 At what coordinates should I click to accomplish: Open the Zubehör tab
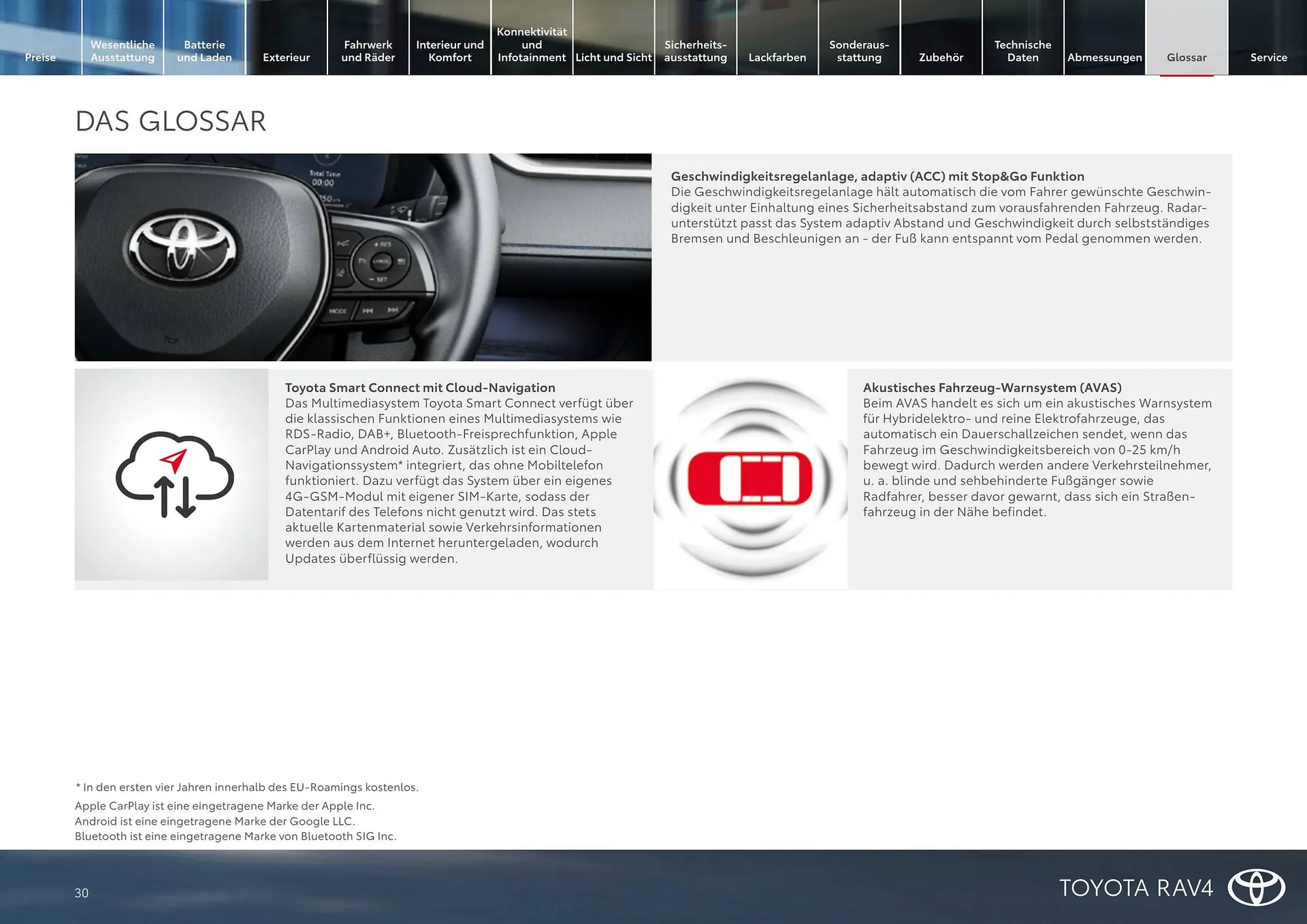(x=941, y=57)
